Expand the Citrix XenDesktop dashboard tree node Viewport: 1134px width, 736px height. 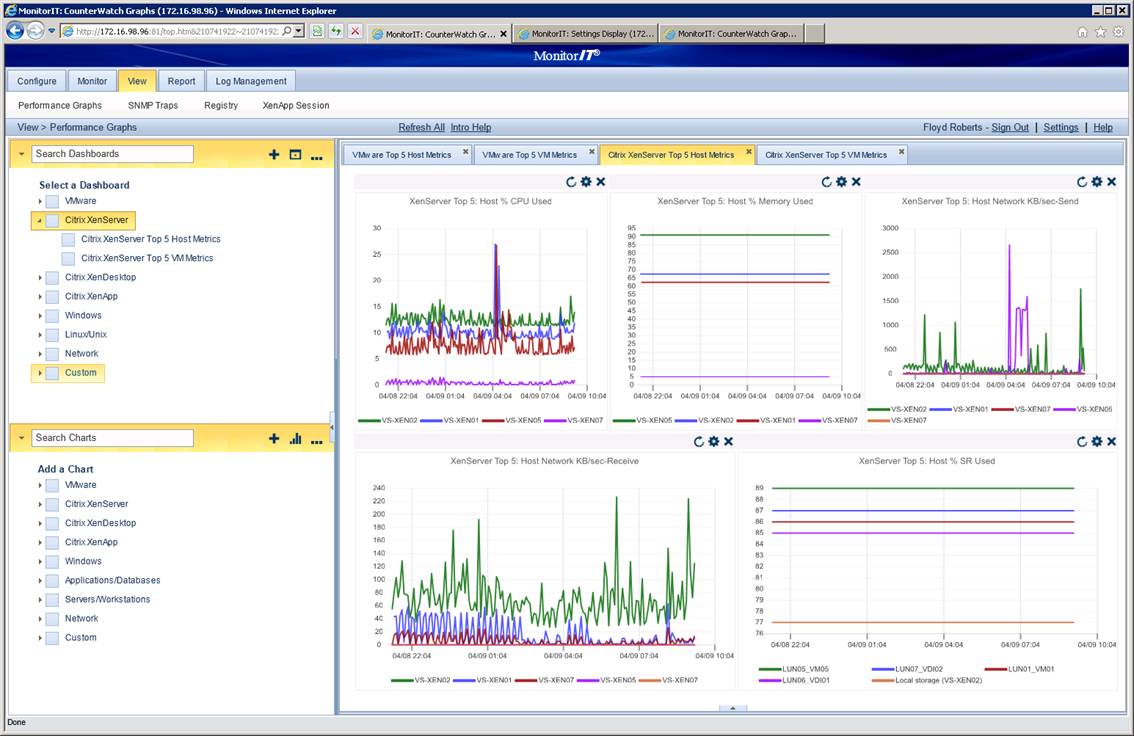40,278
